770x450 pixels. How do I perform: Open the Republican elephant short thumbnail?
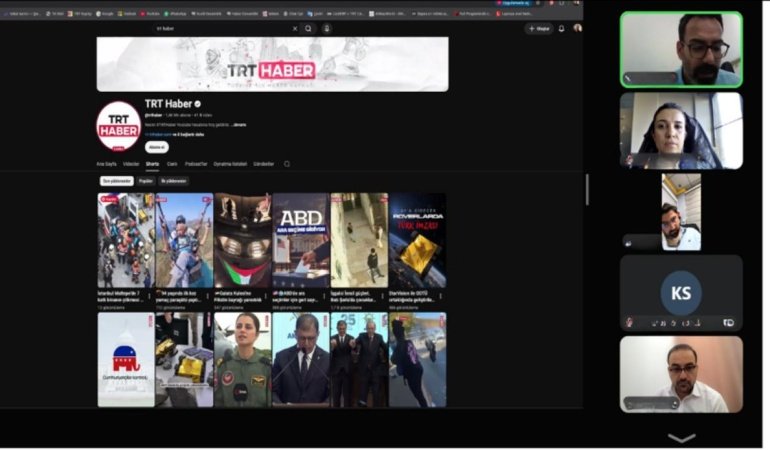point(126,360)
